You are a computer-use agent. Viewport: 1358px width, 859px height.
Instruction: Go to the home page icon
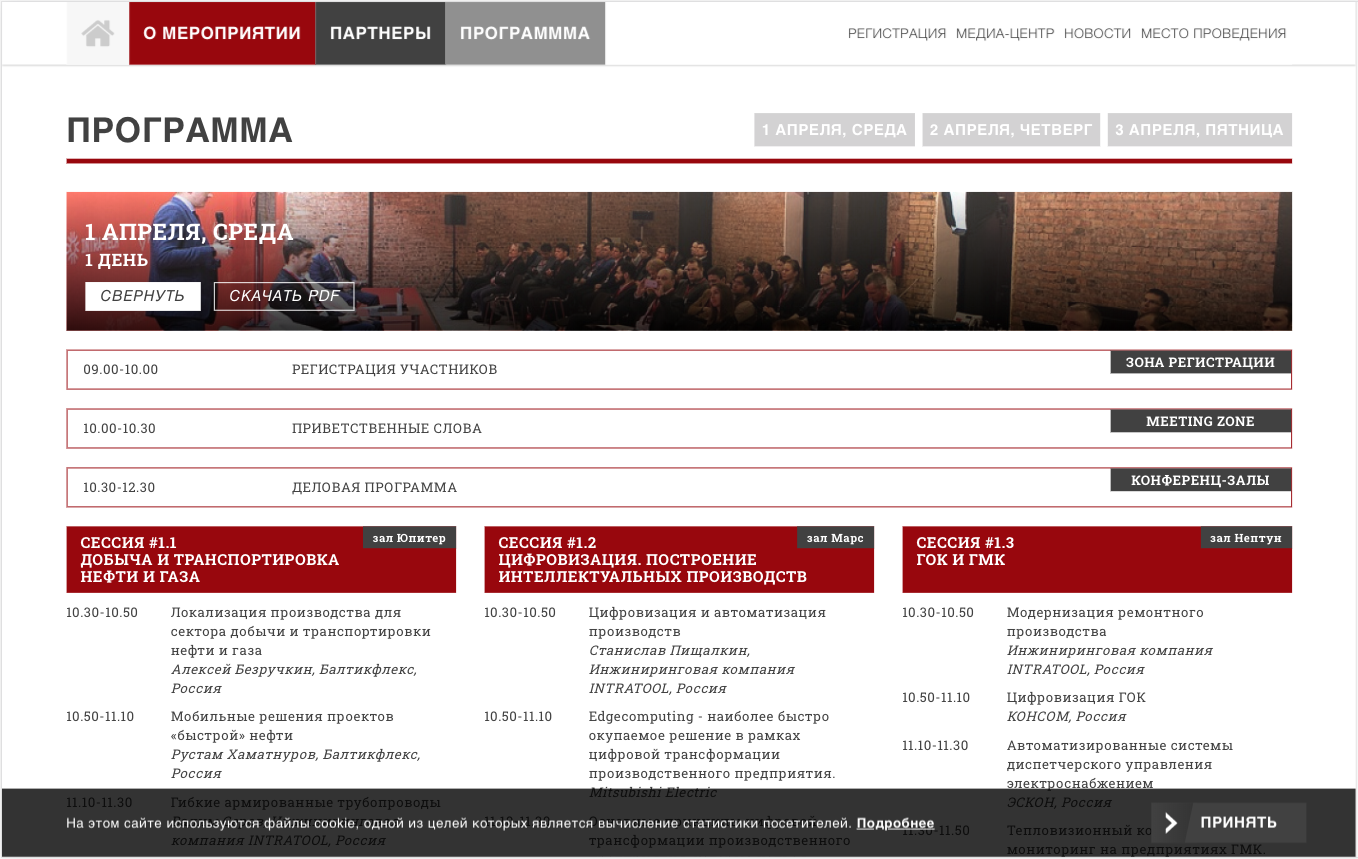[x=98, y=33]
